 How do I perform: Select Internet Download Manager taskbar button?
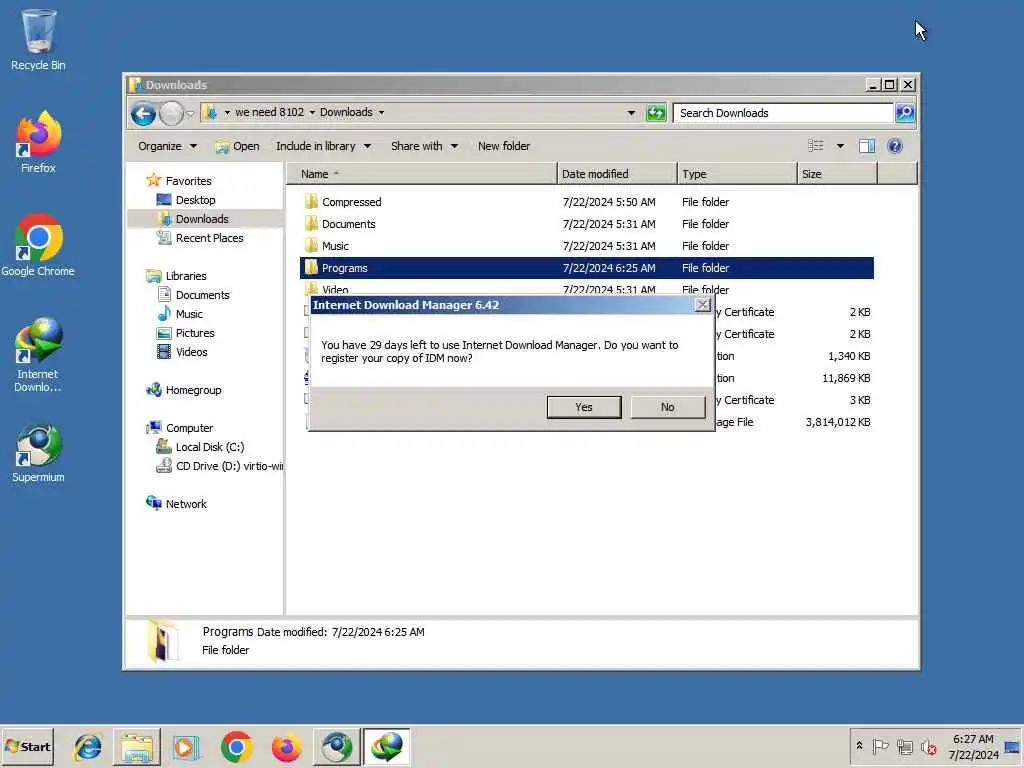pos(387,747)
